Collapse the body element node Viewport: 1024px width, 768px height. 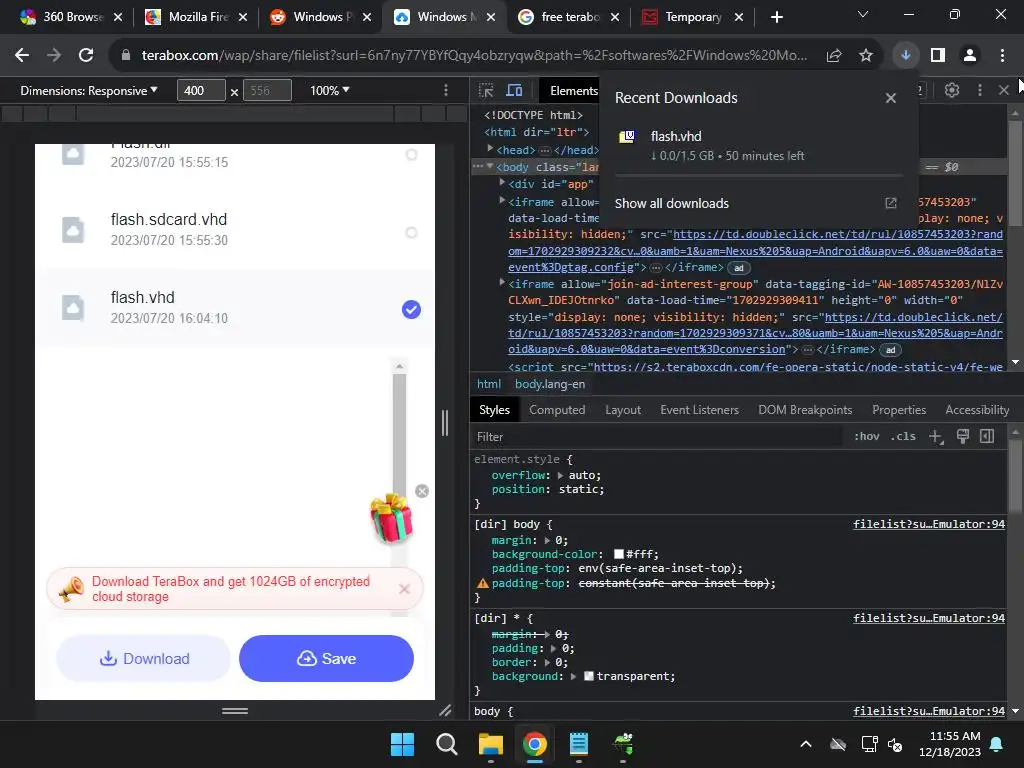point(490,167)
